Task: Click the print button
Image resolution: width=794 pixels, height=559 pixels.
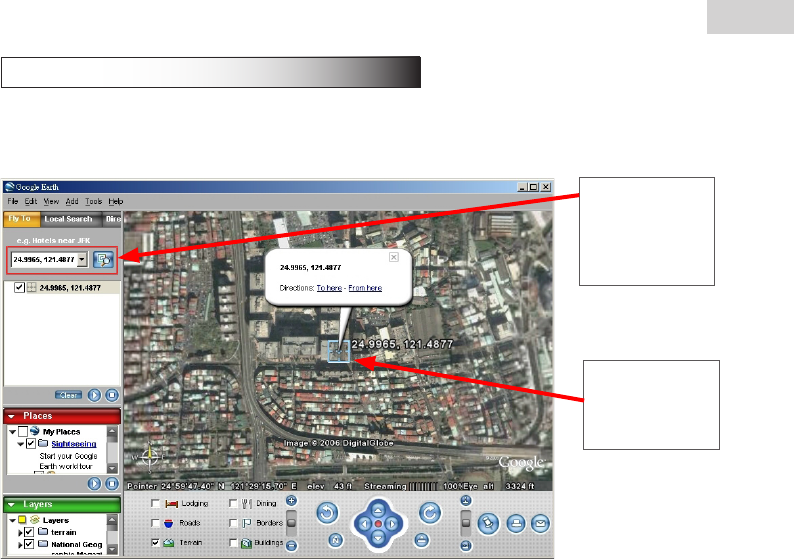Action: [x=516, y=523]
